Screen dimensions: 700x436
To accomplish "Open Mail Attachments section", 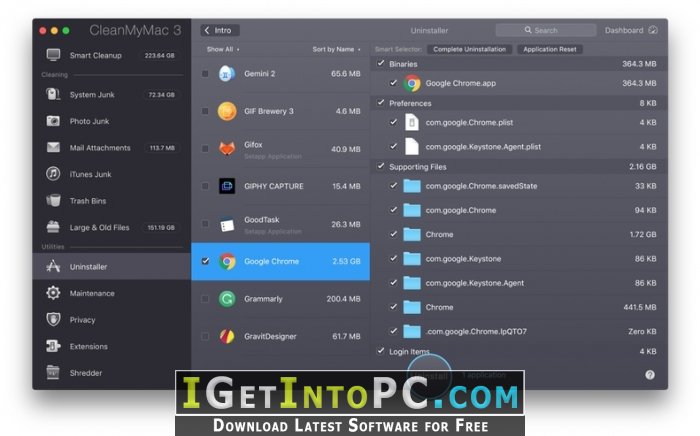I will 112,147.
